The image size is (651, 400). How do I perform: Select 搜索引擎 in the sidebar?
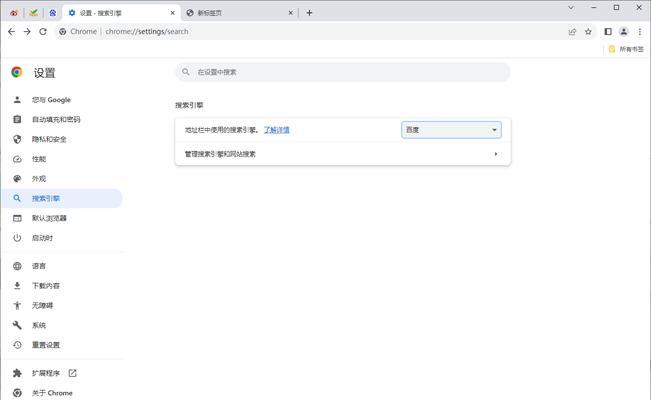click(62, 199)
